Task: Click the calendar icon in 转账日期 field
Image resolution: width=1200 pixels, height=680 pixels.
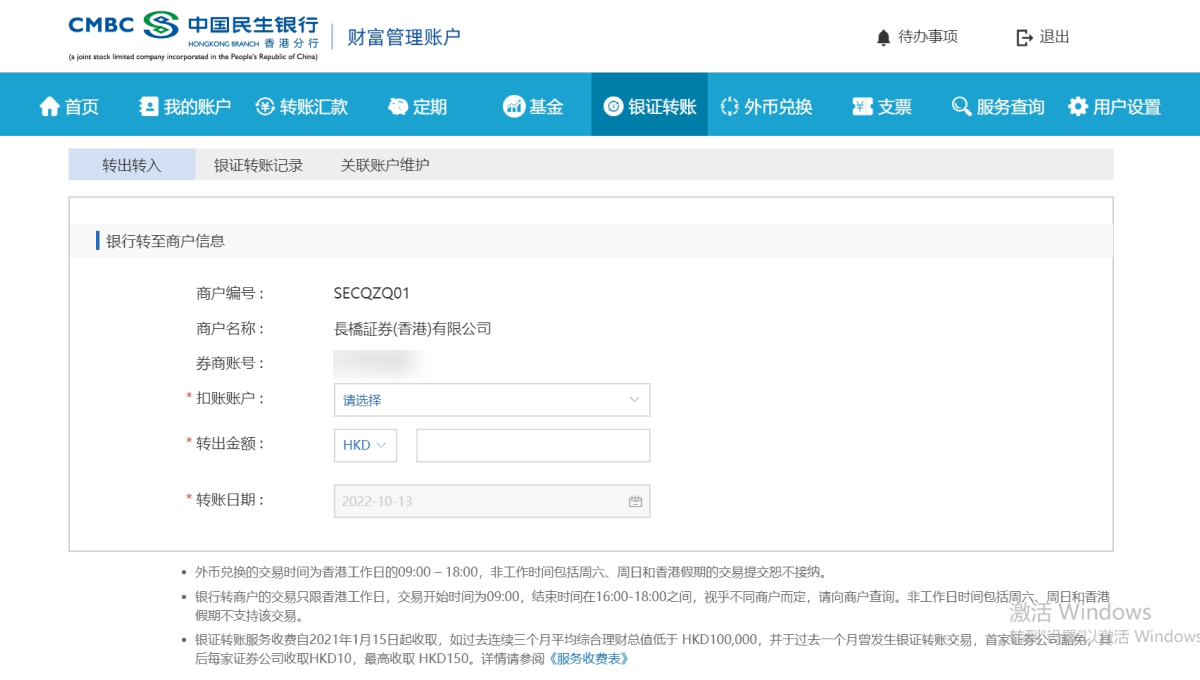Action: click(635, 501)
